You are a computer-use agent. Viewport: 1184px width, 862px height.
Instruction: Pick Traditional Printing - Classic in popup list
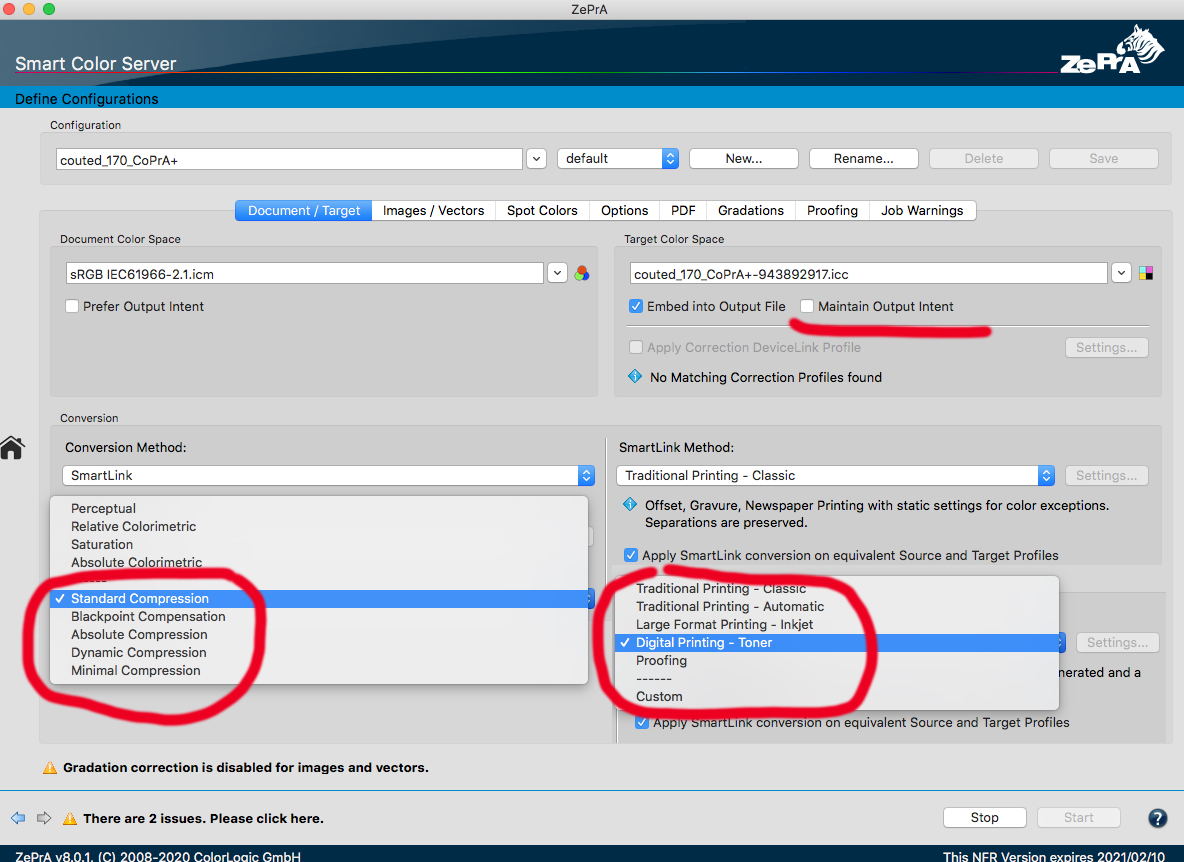point(837,589)
